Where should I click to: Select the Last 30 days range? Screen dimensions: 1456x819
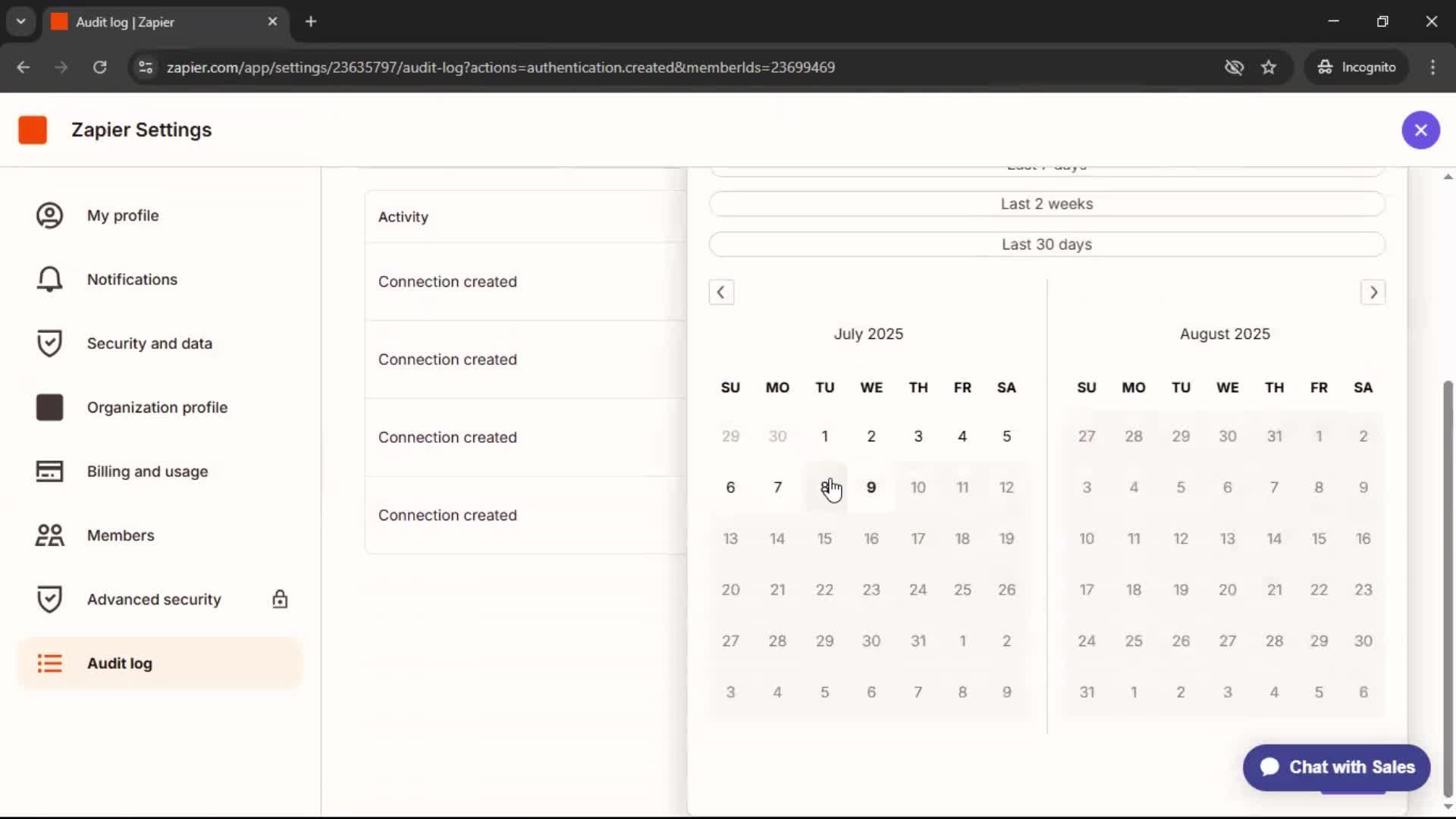click(1046, 244)
